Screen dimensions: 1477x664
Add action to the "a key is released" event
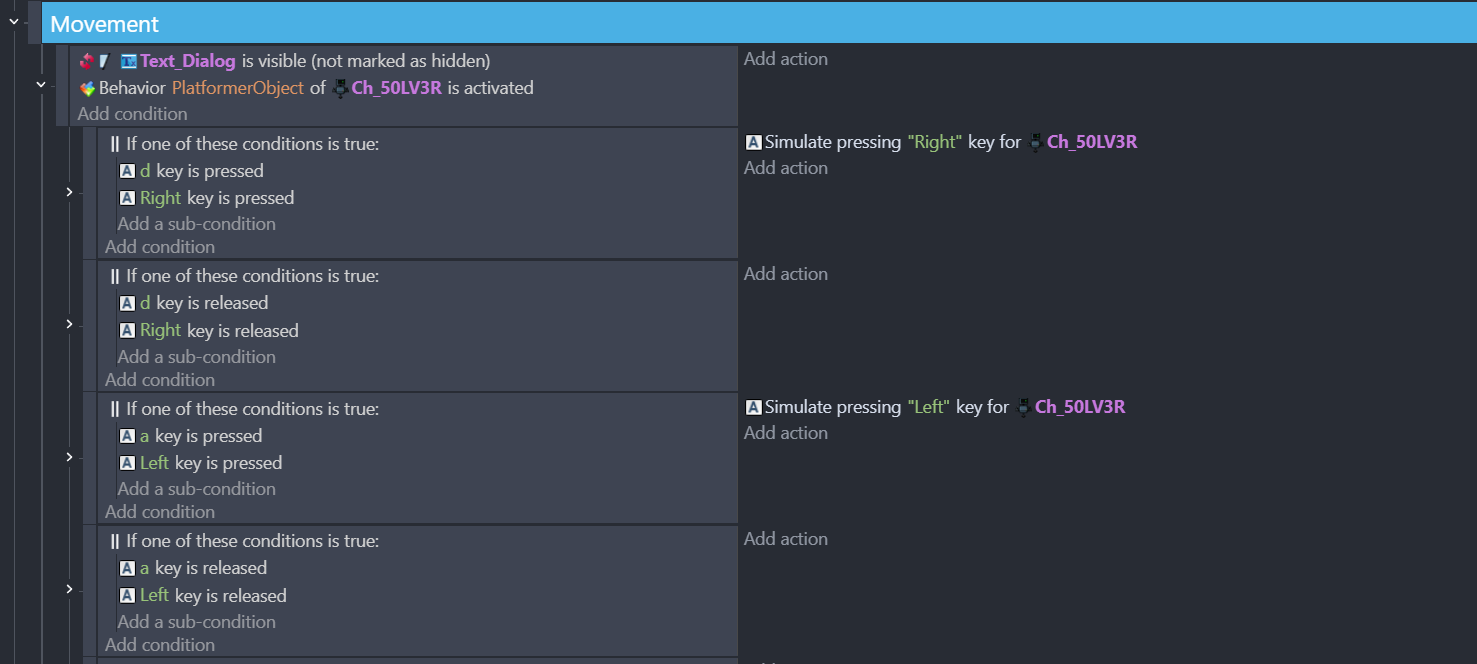785,539
